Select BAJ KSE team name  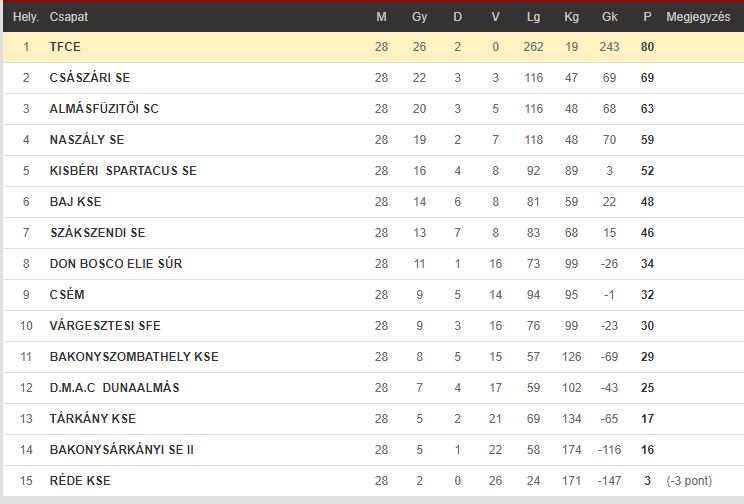pyautogui.click(x=75, y=202)
